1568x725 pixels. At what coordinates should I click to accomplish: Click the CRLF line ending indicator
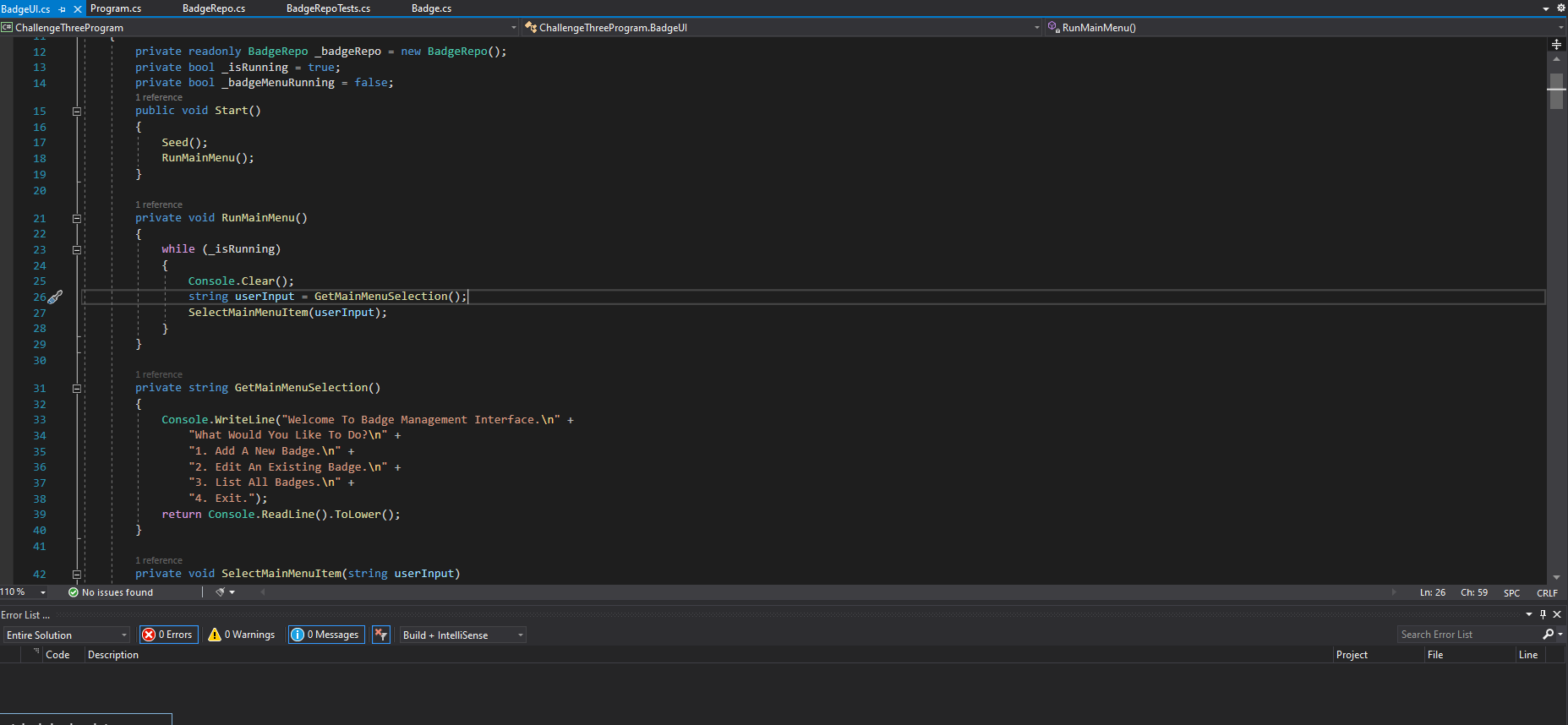click(1548, 593)
